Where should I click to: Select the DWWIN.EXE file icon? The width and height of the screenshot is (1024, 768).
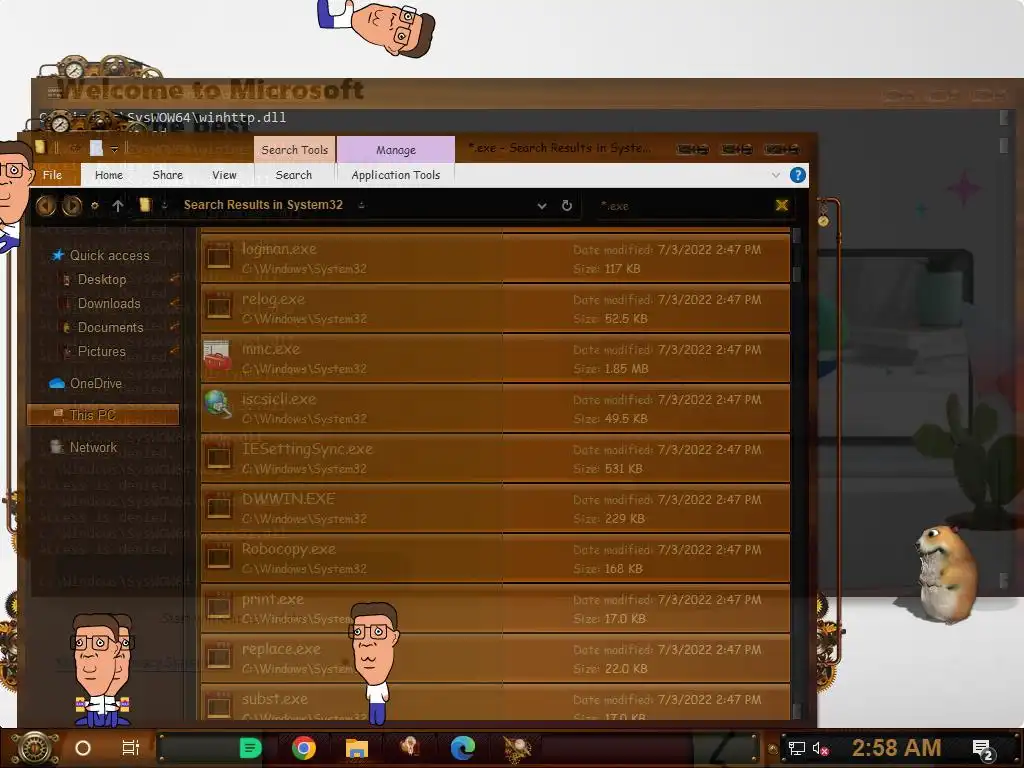[219, 507]
